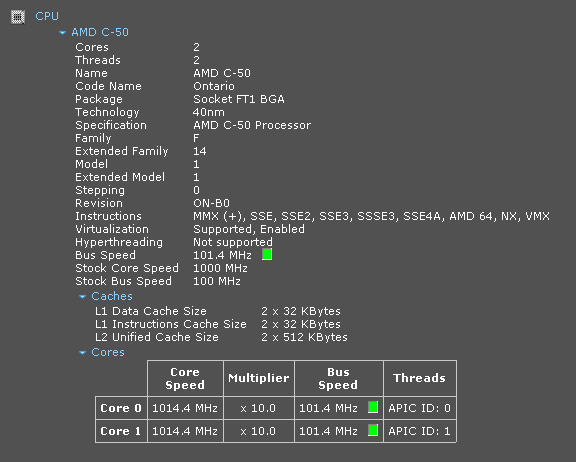This screenshot has height=462, width=576.
Task: Select the Revision value ON-B0
Action: [x=212, y=203]
